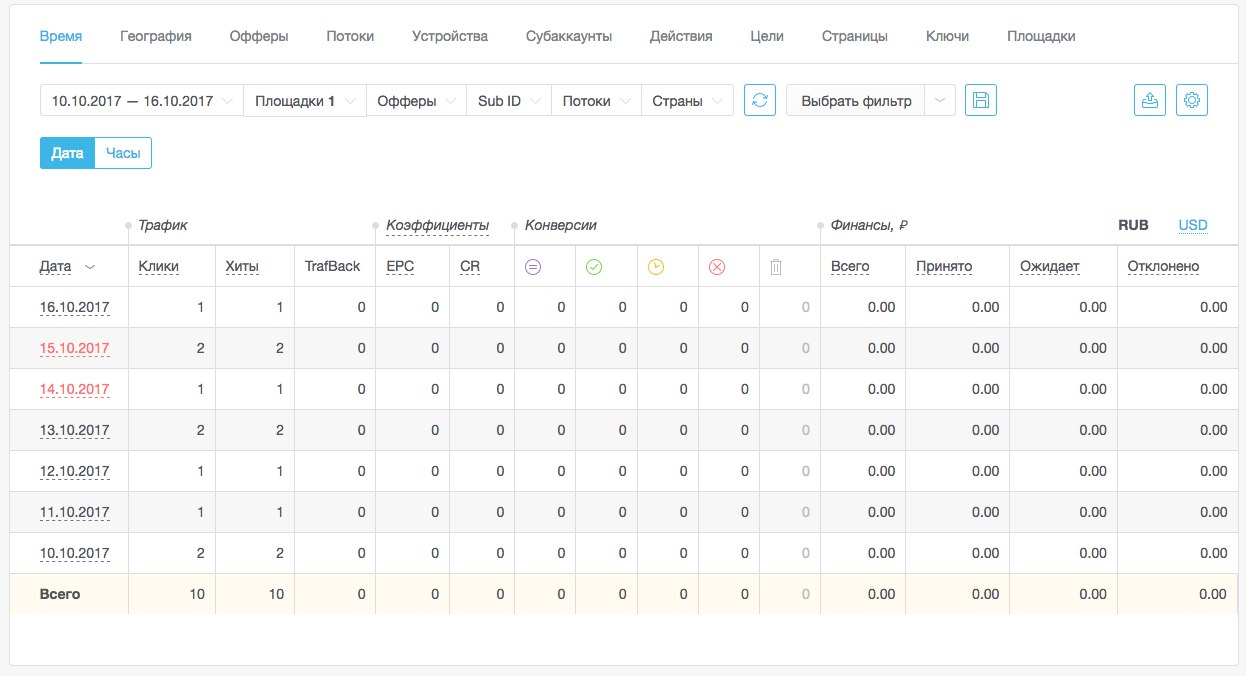
Task: Sort by Клики column header
Action: (x=159, y=267)
